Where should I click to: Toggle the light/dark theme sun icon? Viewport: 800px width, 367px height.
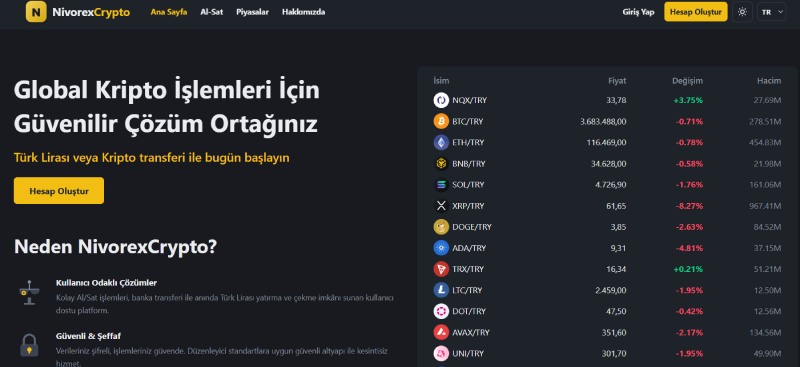coord(742,12)
